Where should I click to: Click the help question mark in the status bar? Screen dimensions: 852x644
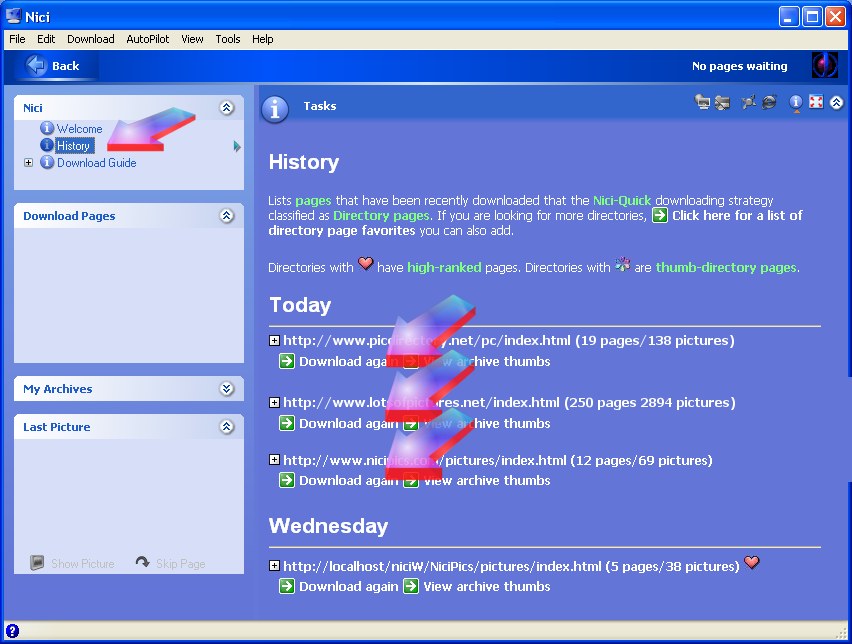point(12,630)
